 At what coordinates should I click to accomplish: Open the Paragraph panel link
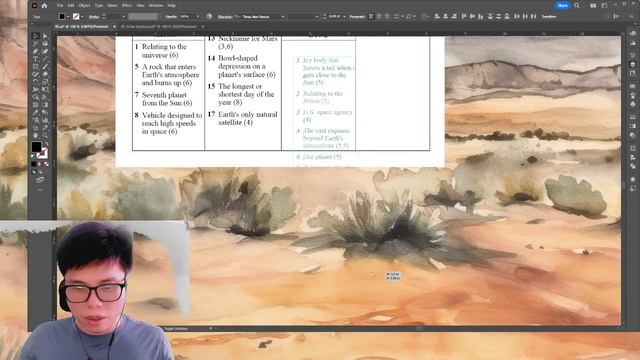(357, 17)
